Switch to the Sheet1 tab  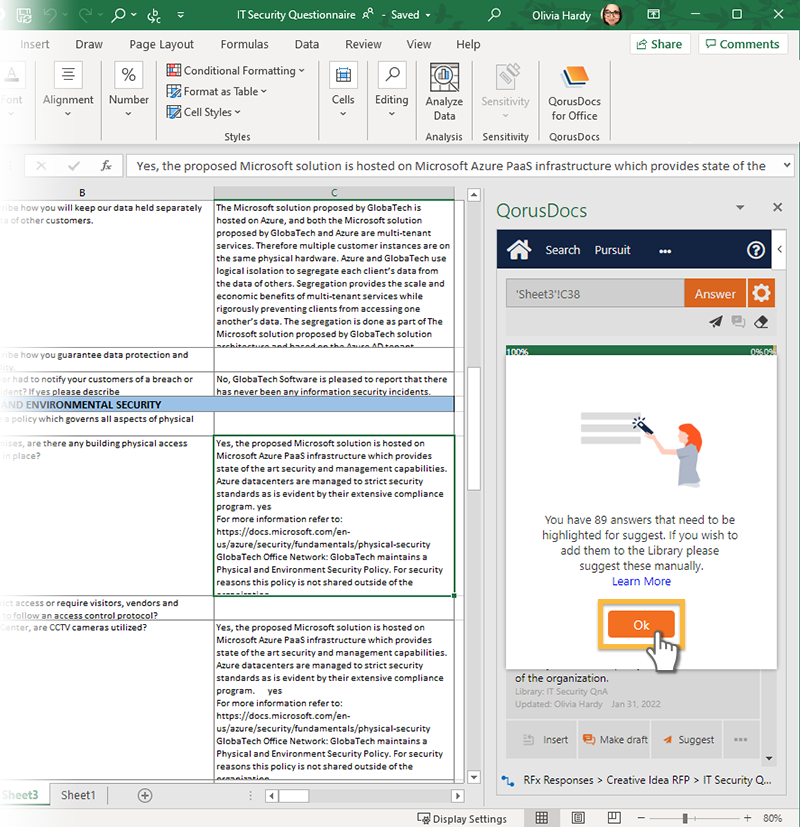pos(78,795)
